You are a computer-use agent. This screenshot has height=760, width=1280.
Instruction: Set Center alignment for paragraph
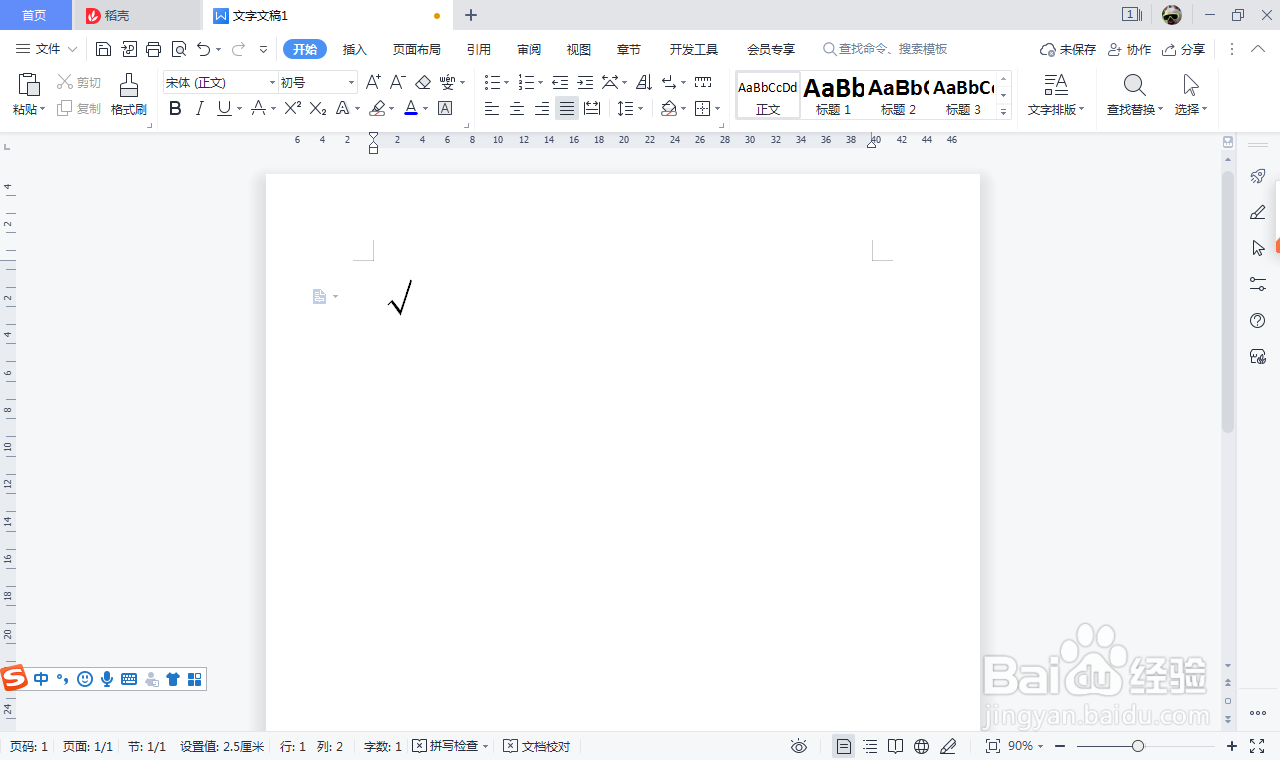(517, 108)
